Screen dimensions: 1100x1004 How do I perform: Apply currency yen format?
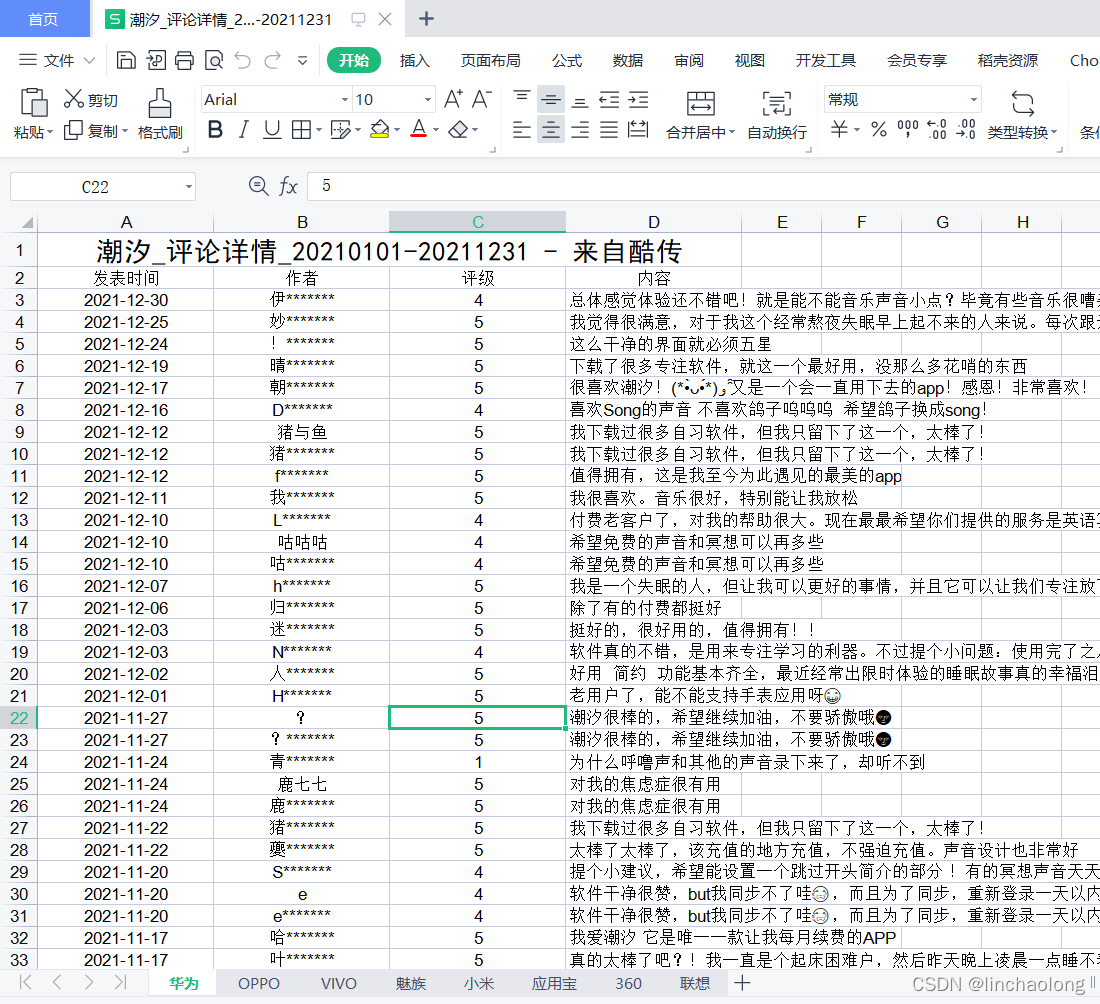coord(839,129)
